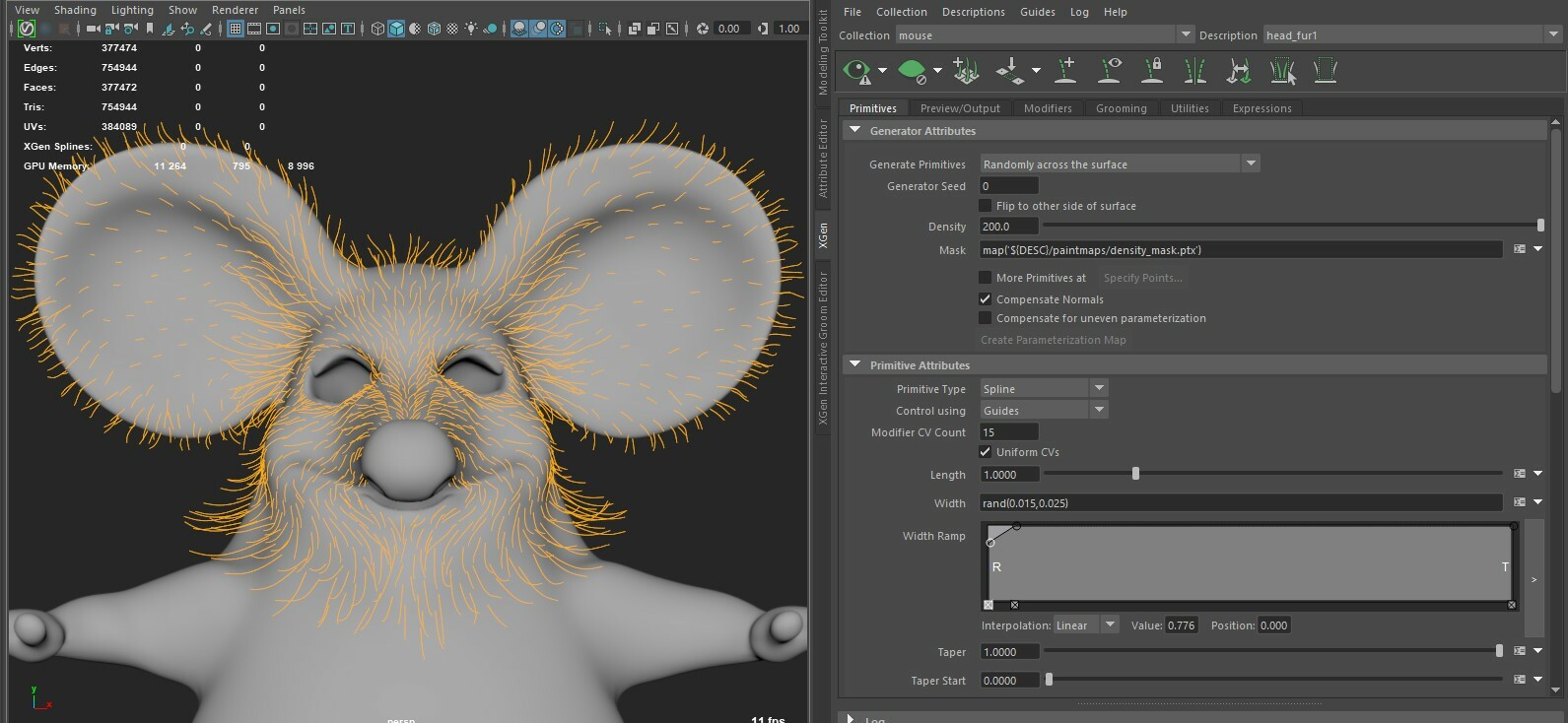1568x723 pixels.
Task: Switch to the Modifiers tab
Action: pyautogui.click(x=1047, y=108)
